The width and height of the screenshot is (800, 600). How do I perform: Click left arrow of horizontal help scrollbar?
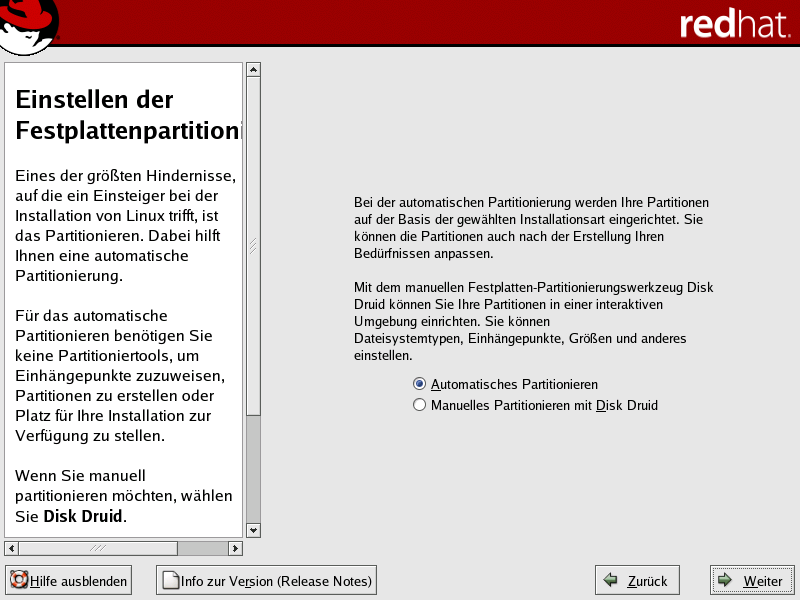pos(11,548)
